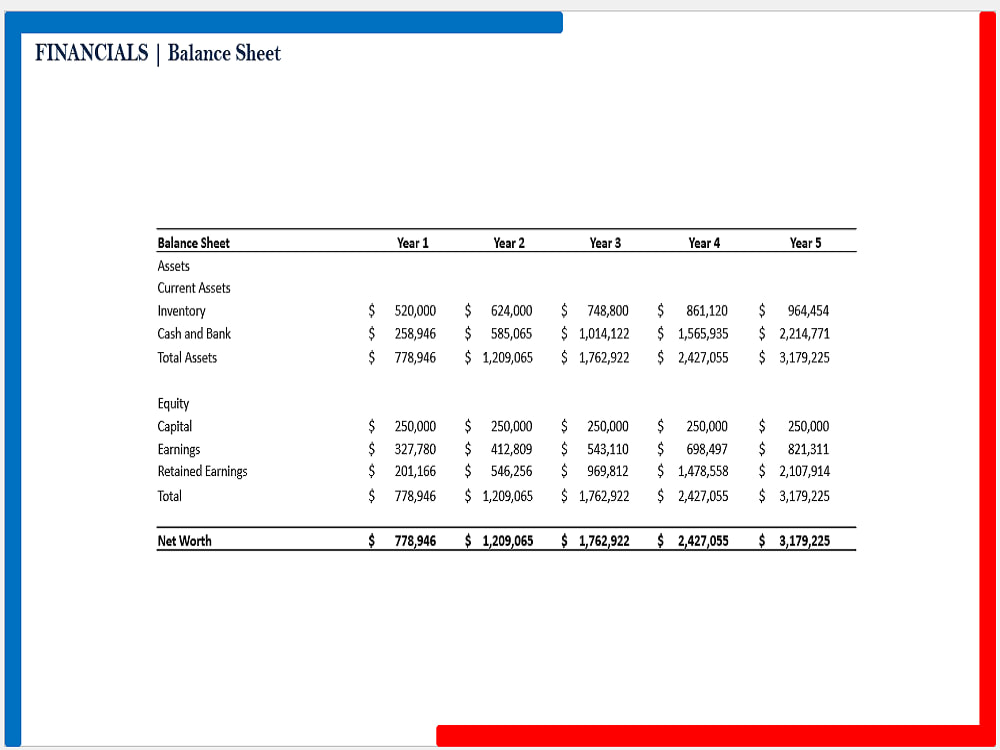1000x750 pixels.
Task: Click Cash and Bank value 1,014,122
Action: point(604,334)
